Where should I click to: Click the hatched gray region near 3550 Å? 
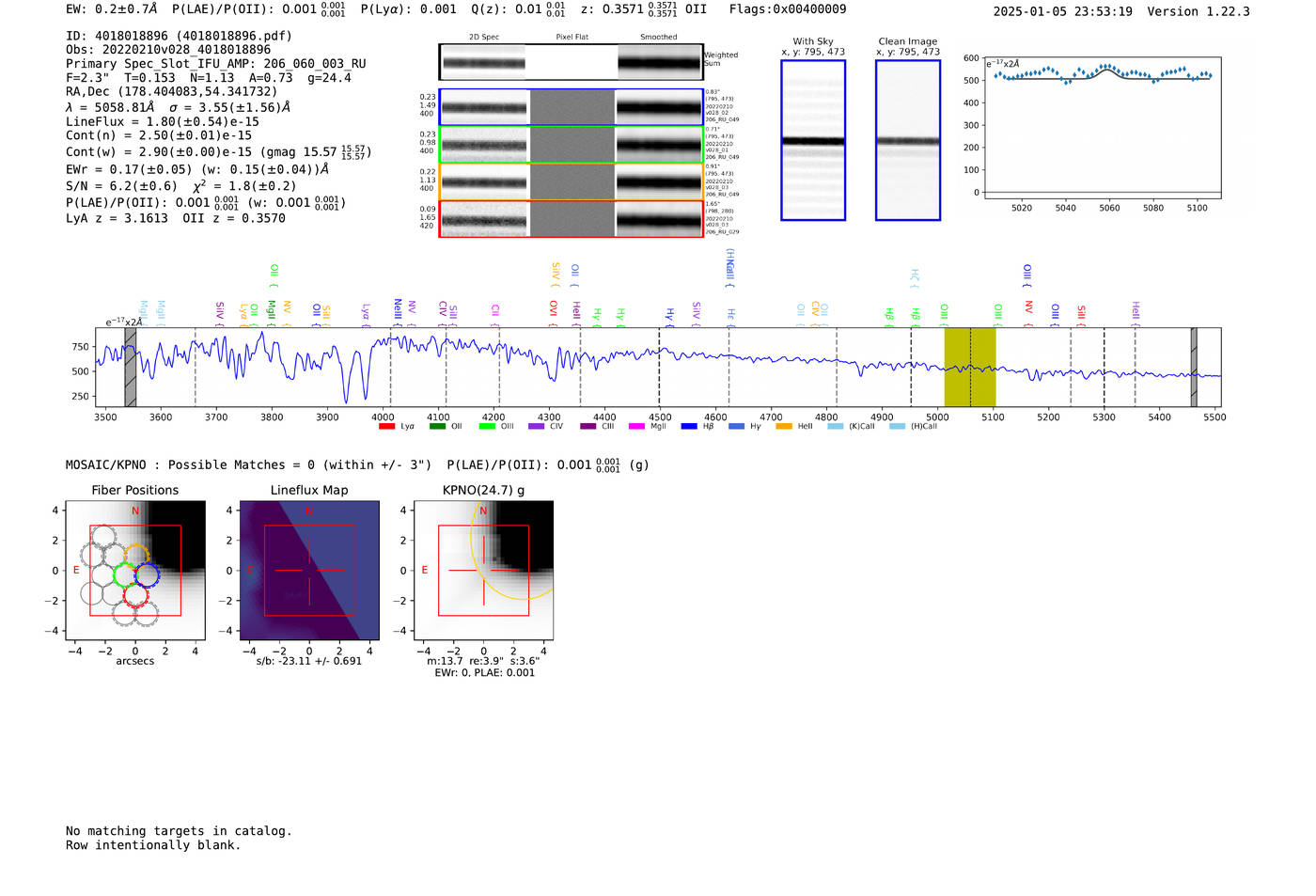(x=131, y=367)
